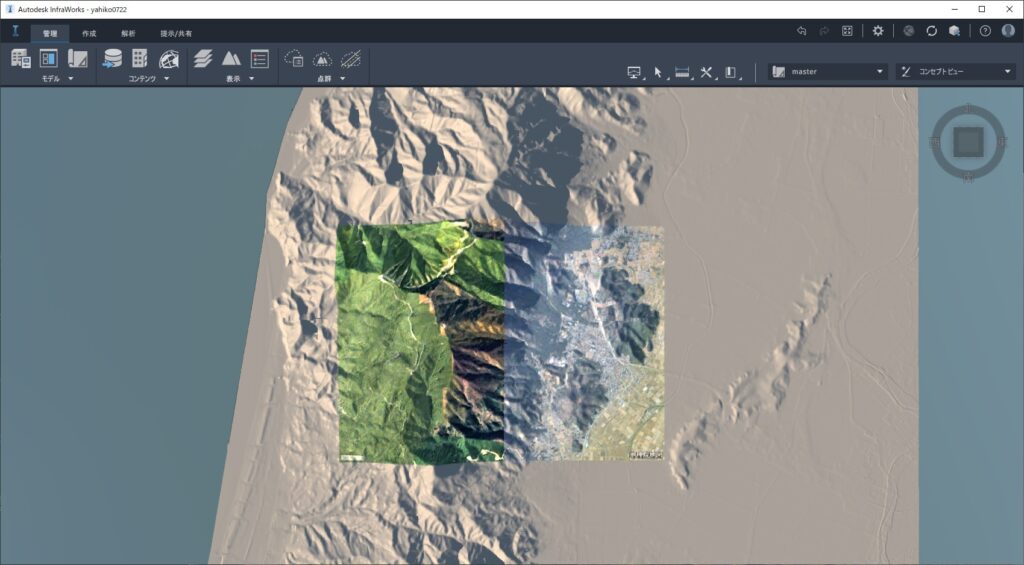Open the Data Sources database icon

(x=112, y=59)
